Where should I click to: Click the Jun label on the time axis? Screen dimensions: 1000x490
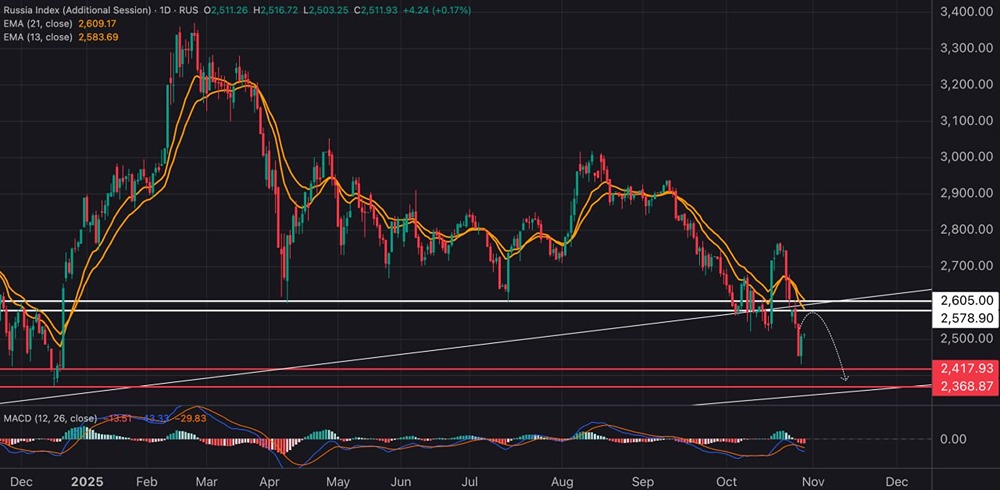pos(401,480)
